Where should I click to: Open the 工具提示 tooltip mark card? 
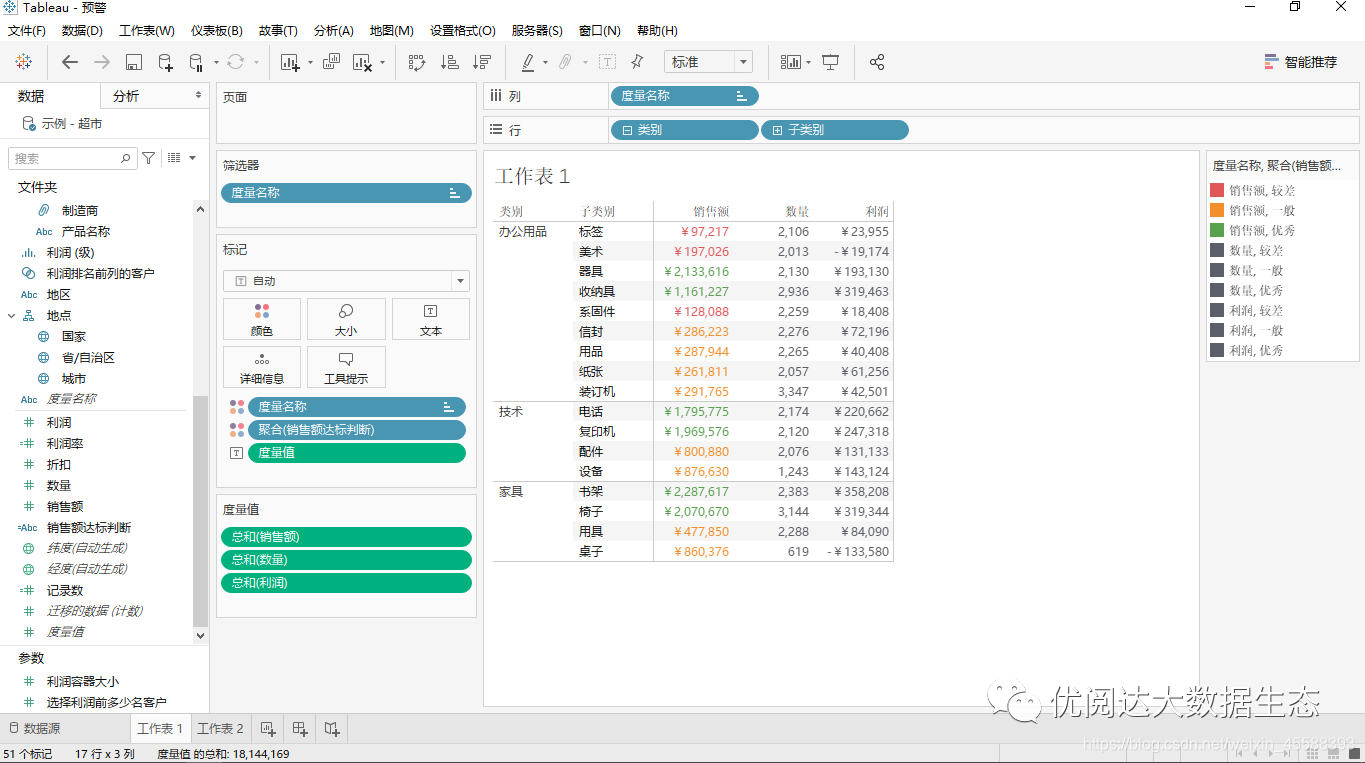tap(346, 367)
